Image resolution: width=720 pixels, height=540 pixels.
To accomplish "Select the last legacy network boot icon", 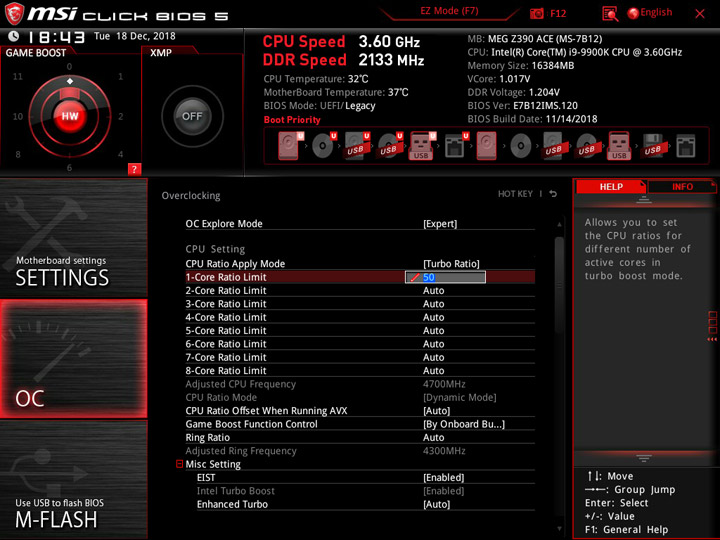I will [686, 146].
